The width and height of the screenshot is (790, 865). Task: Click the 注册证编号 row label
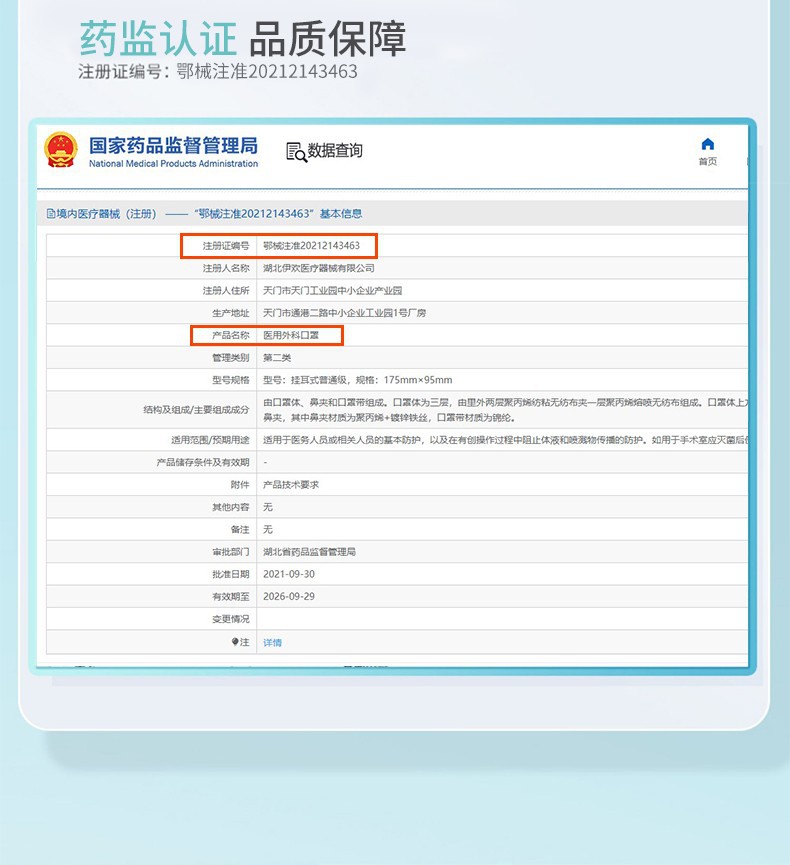[226, 245]
